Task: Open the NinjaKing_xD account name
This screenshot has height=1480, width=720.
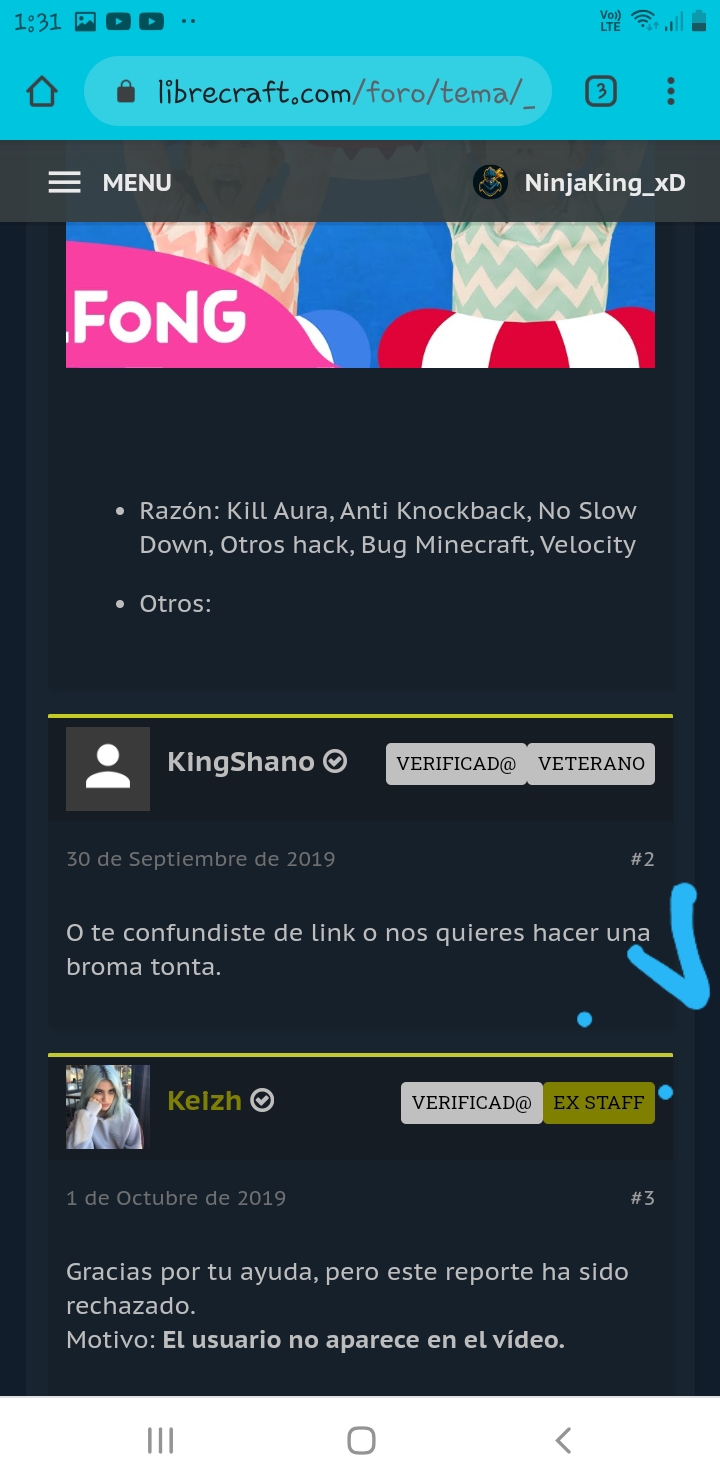Action: pyautogui.click(x=605, y=183)
